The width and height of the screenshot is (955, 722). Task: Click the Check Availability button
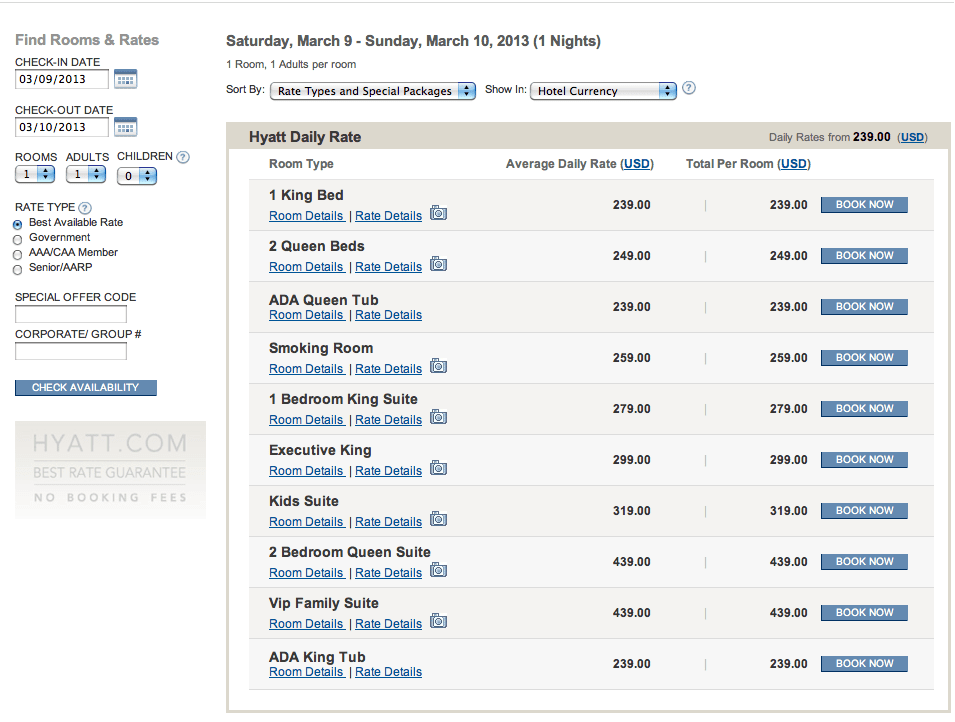pyautogui.click(x=86, y=388)
